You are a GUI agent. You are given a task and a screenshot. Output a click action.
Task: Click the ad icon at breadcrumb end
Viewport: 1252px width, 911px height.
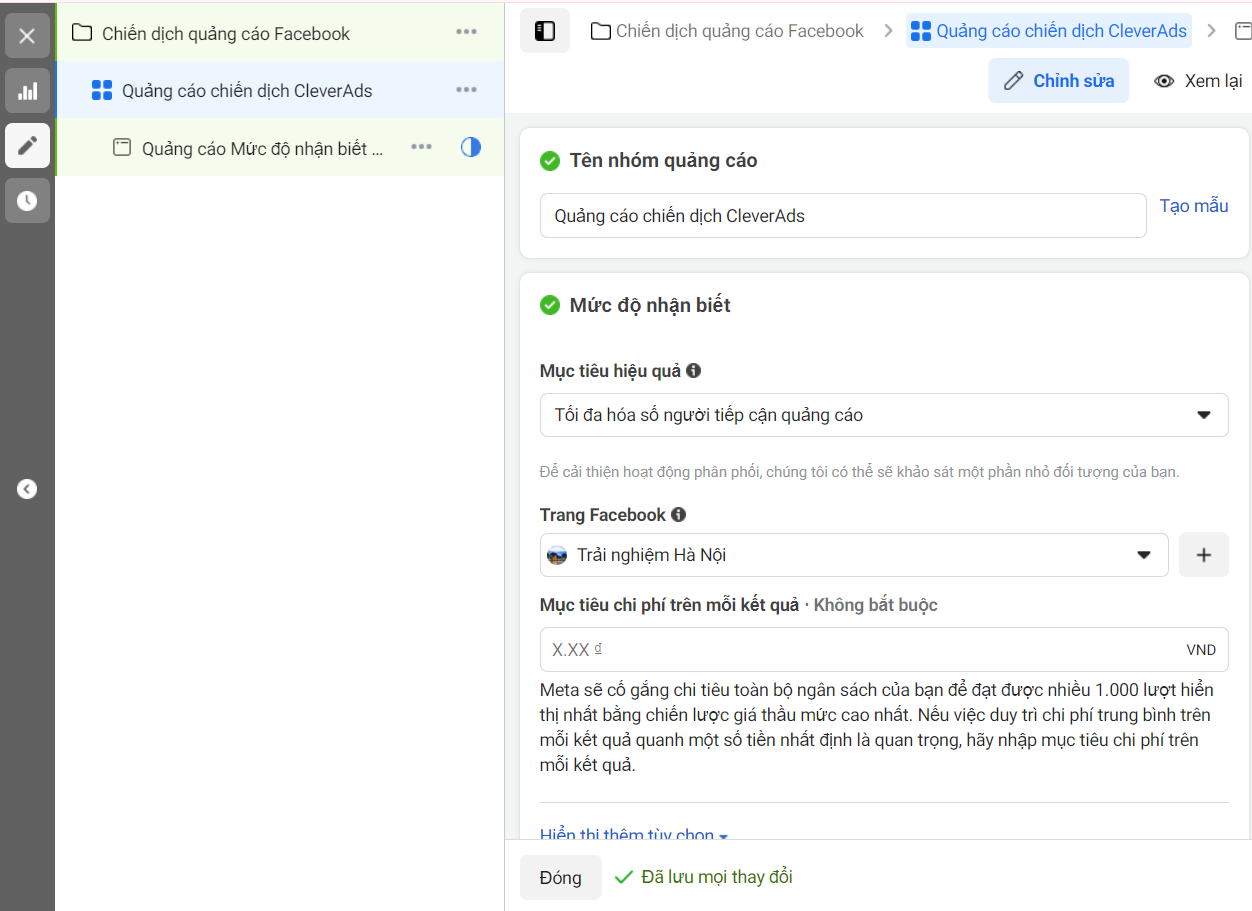[x=1244, y=32]
